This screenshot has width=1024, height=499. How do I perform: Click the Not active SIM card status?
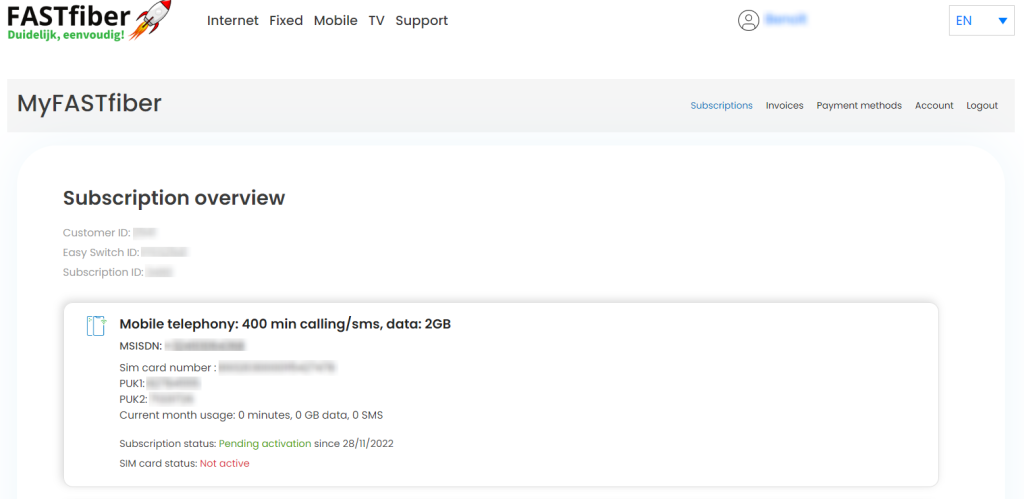tap(225, 463)
